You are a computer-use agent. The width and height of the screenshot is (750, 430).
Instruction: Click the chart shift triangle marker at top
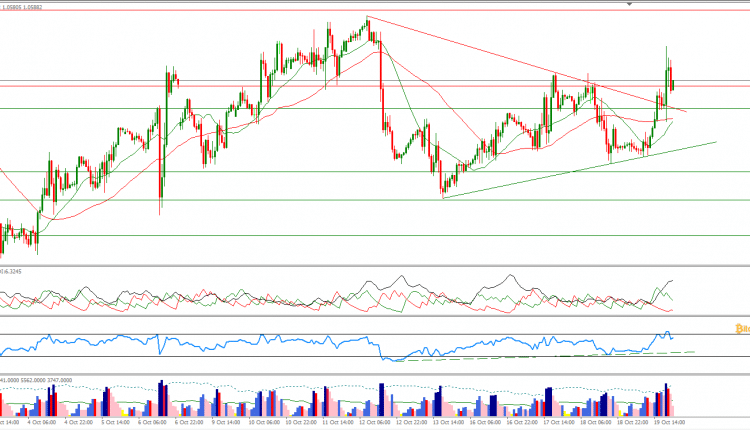point(629,4)
